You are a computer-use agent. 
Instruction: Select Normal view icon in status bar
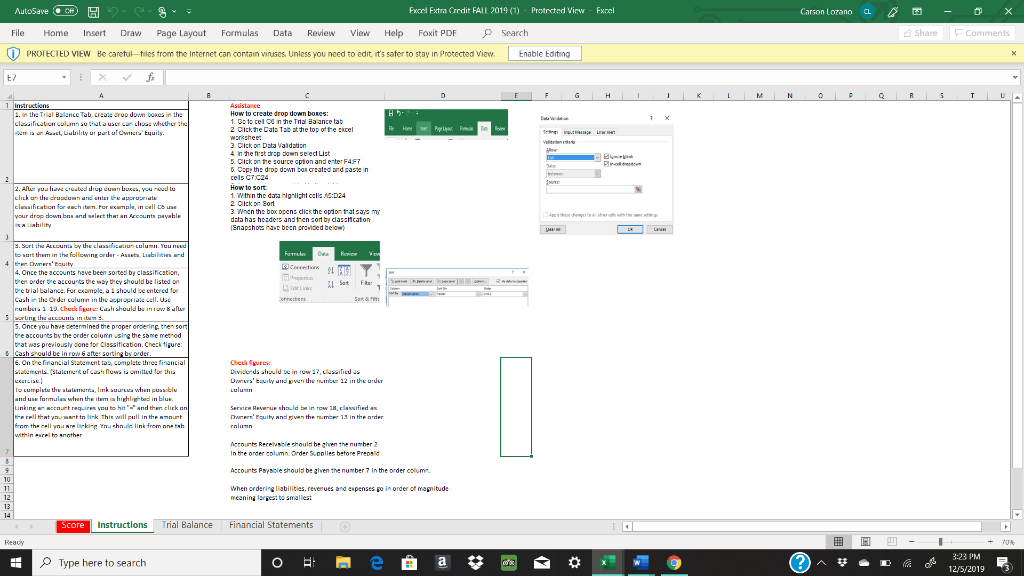click(838, 540)
